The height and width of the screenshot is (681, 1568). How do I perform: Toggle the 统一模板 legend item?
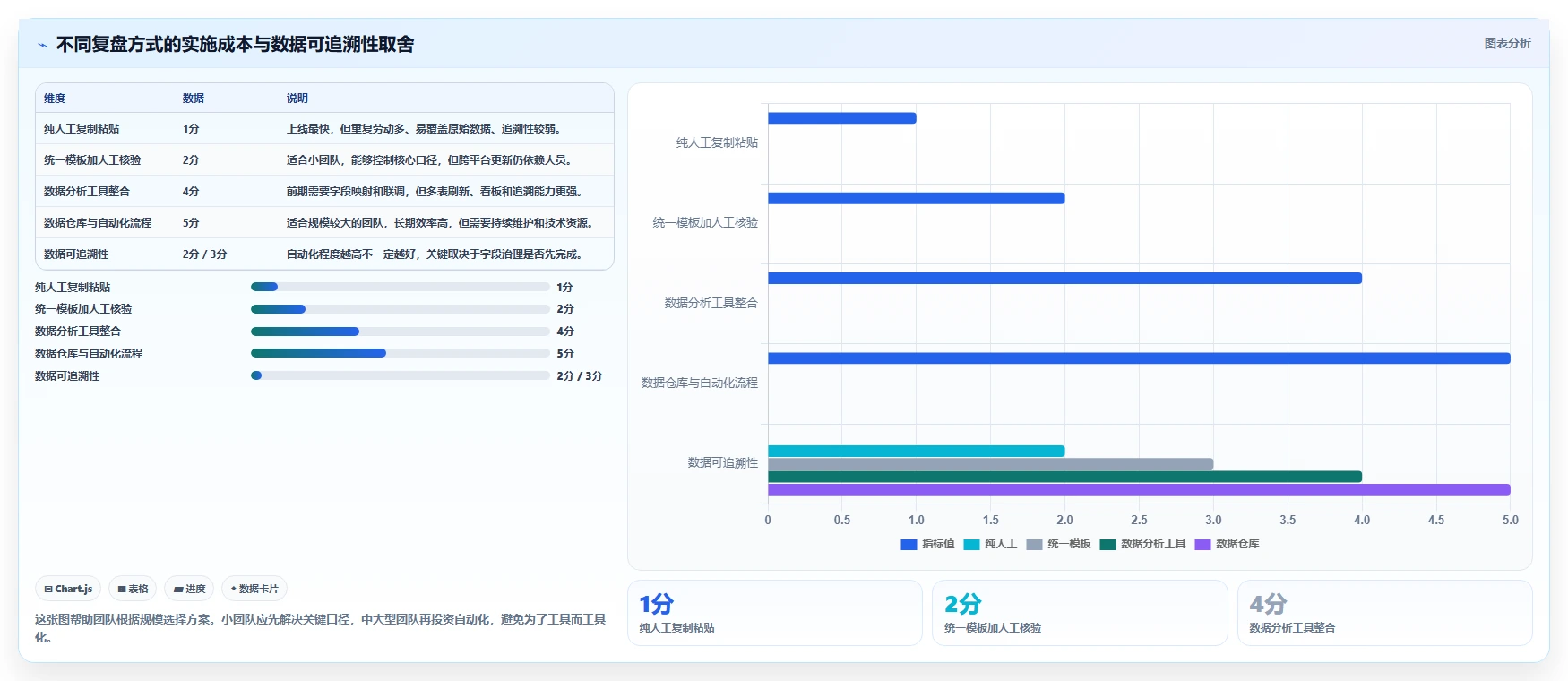coord(1058,544)
